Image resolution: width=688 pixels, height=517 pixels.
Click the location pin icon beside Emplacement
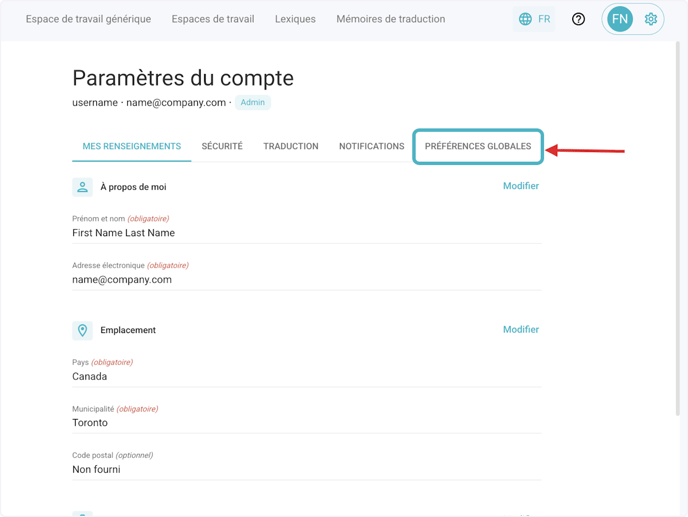pos(83,330)
